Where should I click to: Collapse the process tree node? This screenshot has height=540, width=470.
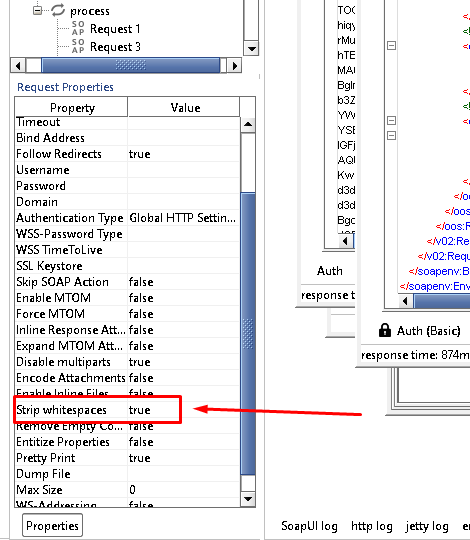tap(37, 10)
